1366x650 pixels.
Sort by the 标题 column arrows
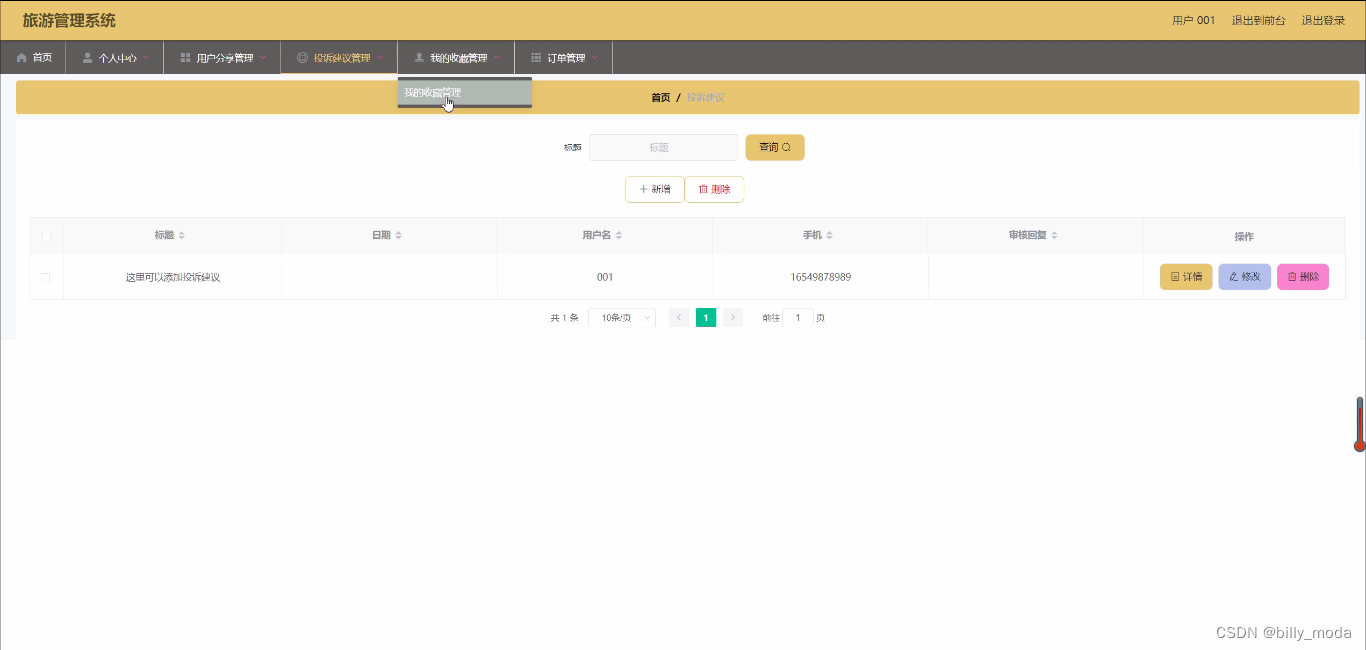pos(181,236)
